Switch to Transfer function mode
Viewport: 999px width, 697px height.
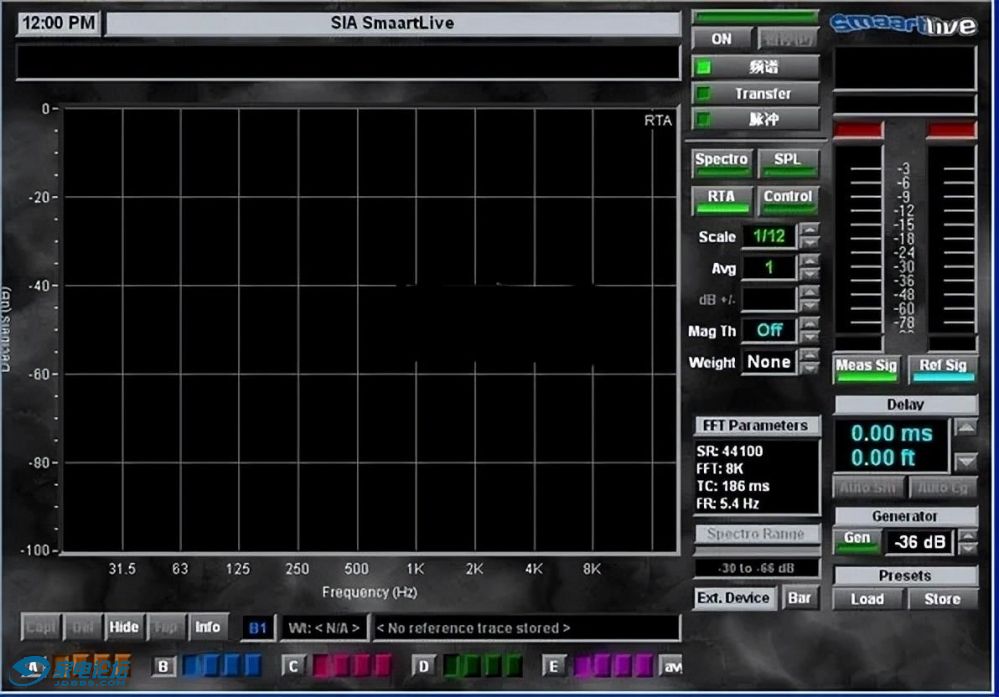tap(756, 94)
